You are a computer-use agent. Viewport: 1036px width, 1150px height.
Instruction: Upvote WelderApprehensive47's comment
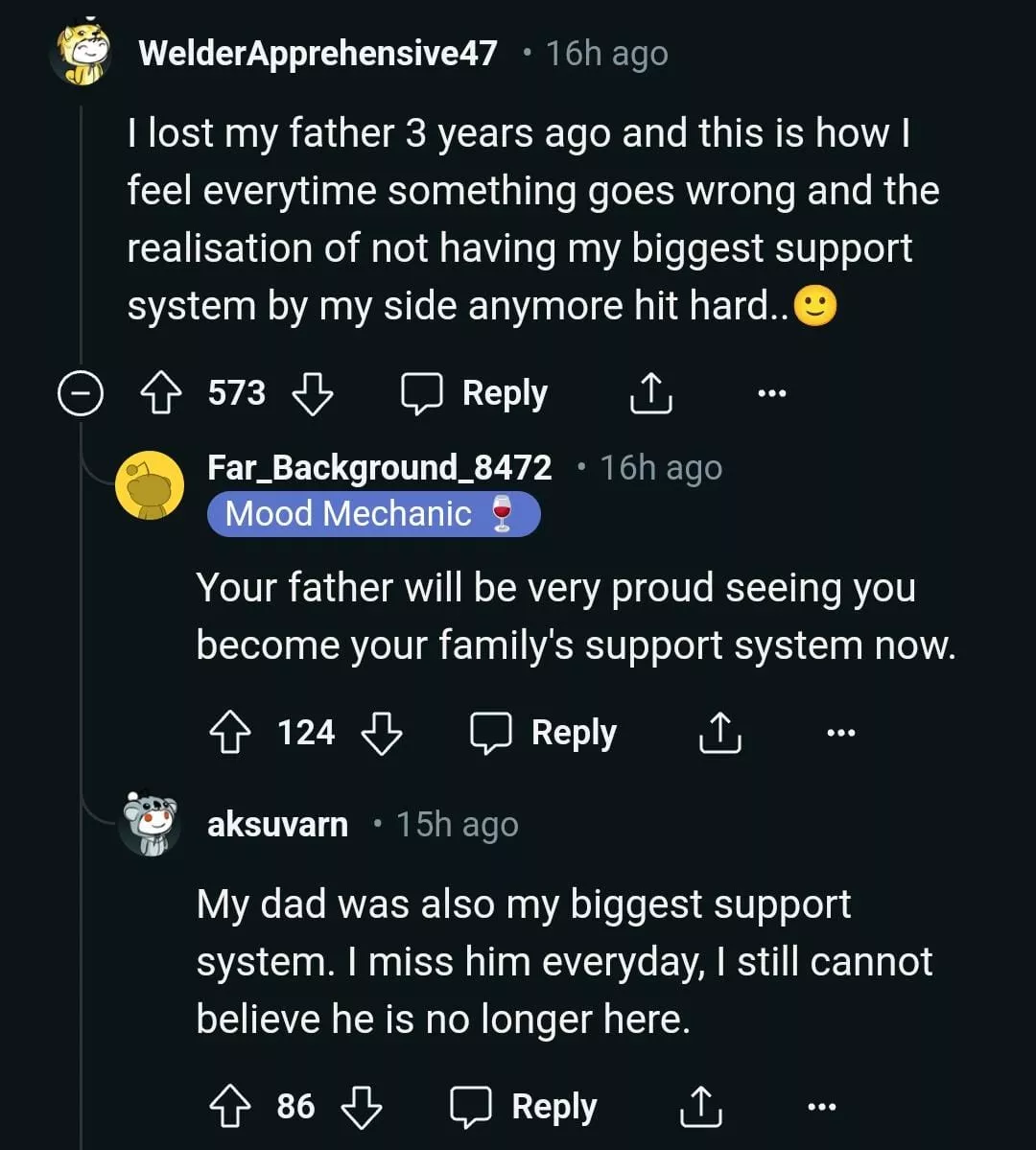162,394
